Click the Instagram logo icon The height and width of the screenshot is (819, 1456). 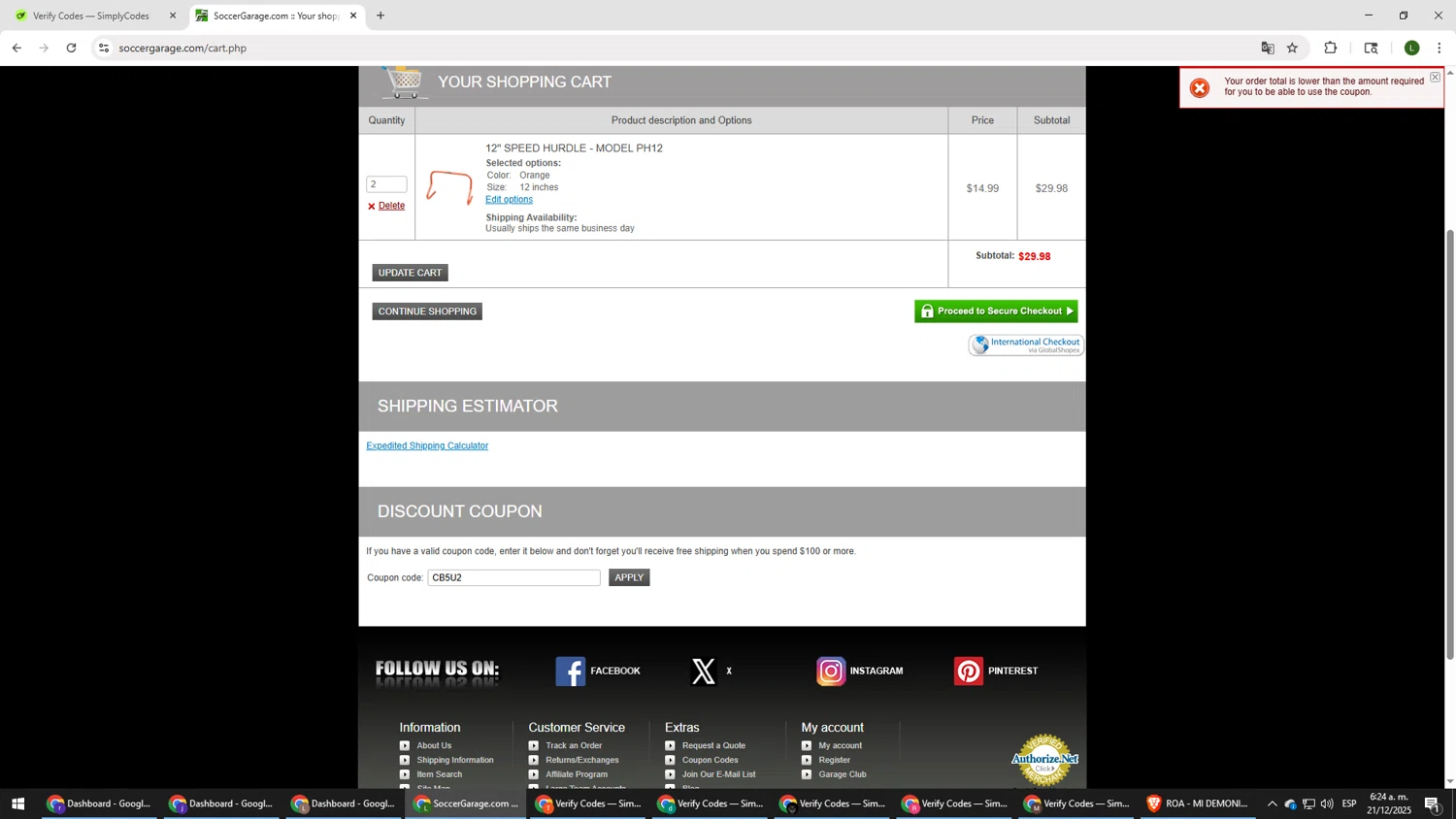point(831,671)
